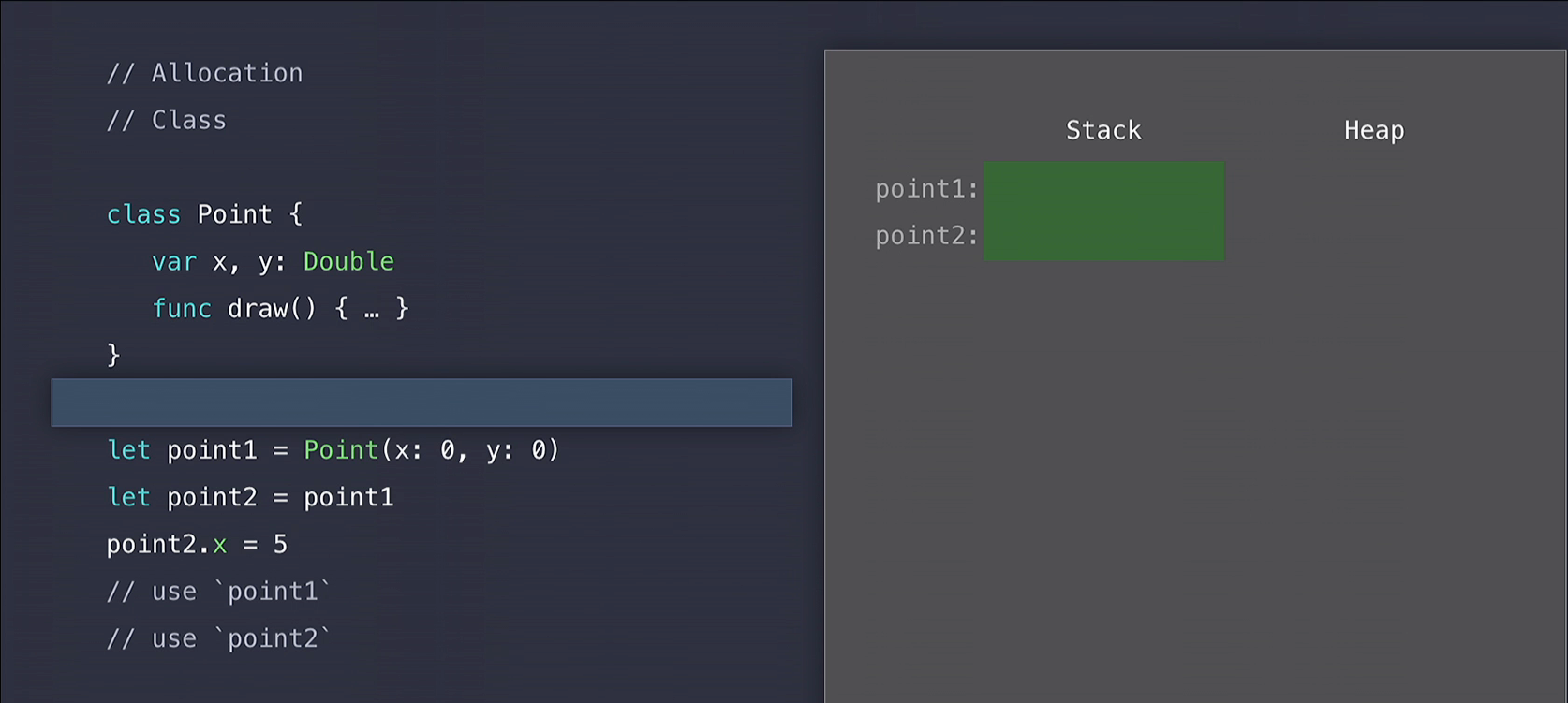Click the "// Allocation" comment line

(x=204, y=73)
